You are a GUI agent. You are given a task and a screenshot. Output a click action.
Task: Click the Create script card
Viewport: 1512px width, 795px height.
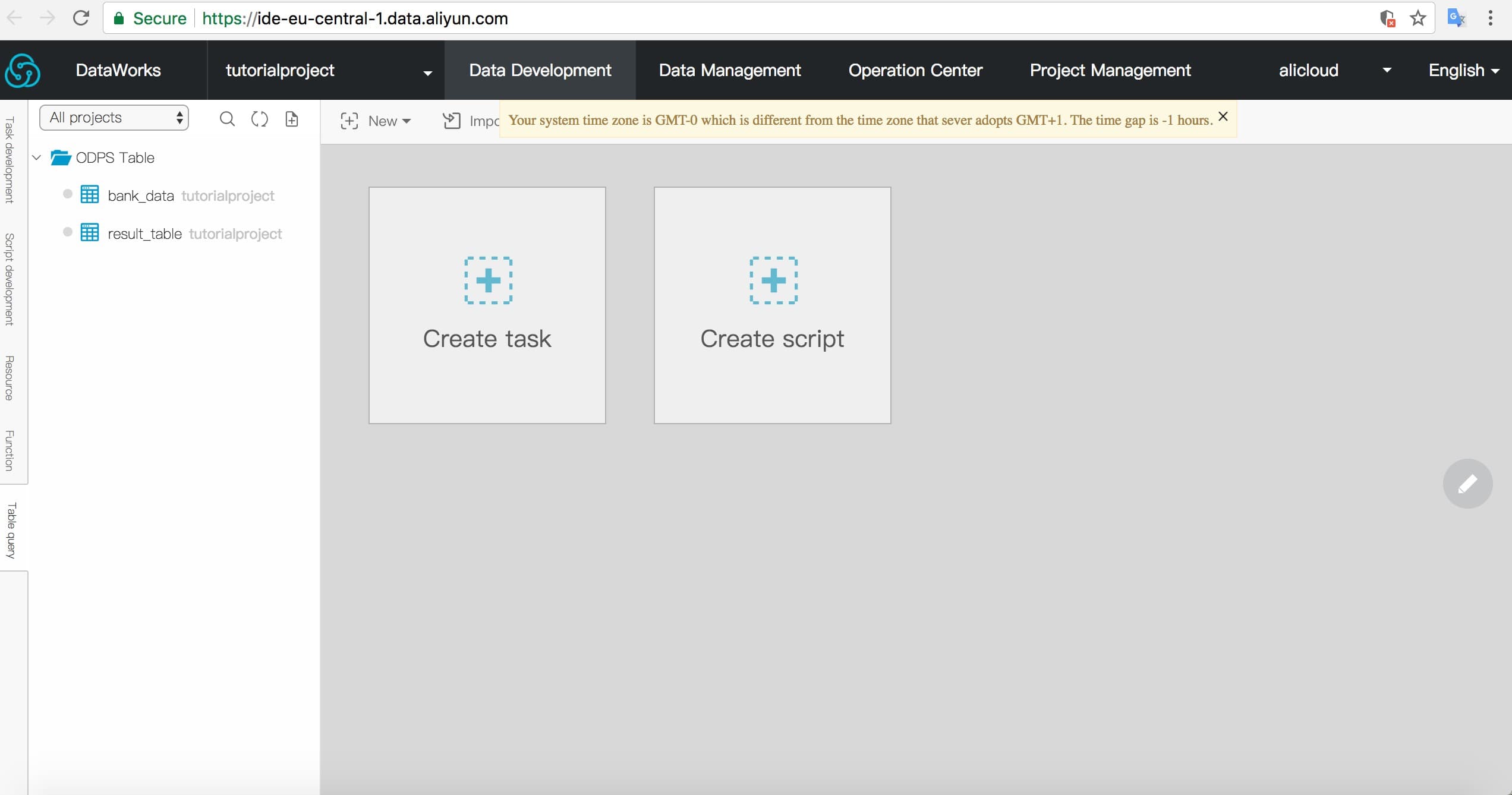point(773,305)
